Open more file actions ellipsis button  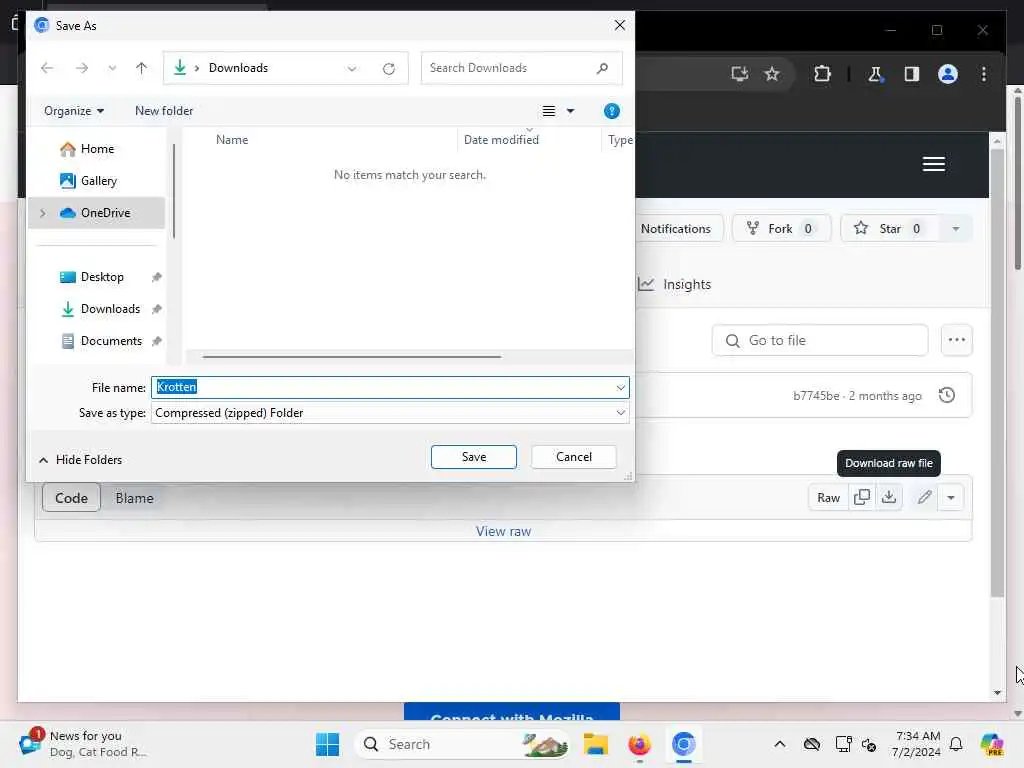pyautogui.click(x=956, y=340)
